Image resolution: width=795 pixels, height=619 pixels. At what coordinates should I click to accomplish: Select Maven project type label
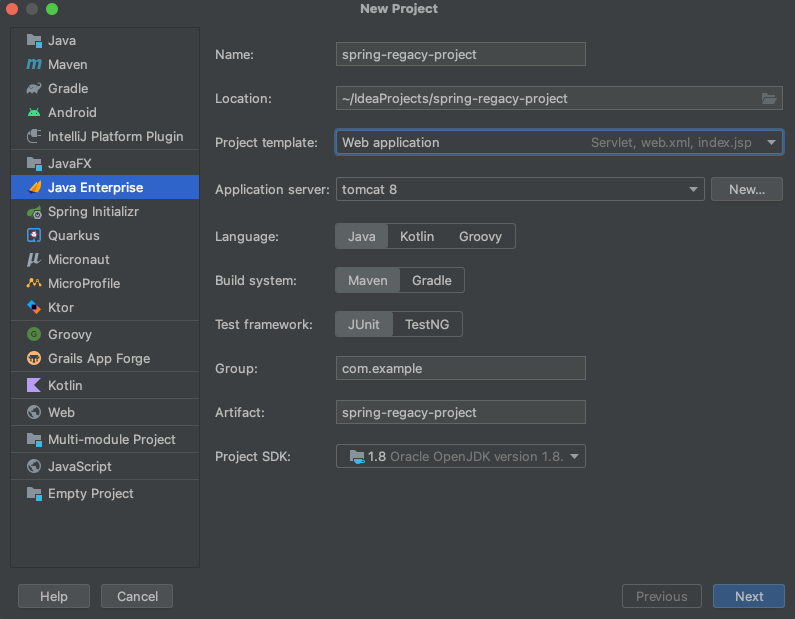(67, 64)
